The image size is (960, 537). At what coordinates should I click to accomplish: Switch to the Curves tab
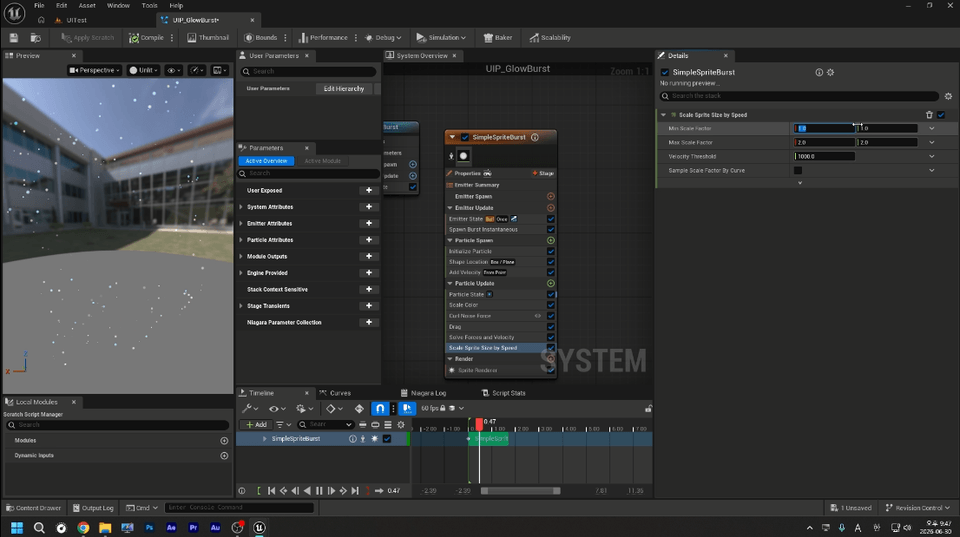(340, 393)
